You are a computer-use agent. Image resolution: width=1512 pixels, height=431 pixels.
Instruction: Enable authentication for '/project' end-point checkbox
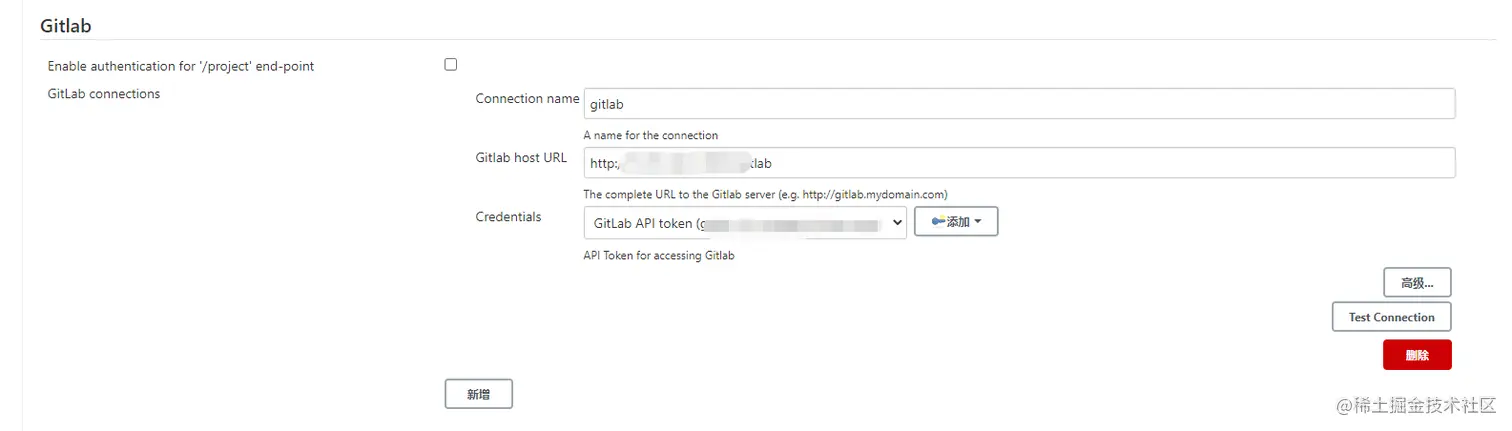click(x=451, y=65)
